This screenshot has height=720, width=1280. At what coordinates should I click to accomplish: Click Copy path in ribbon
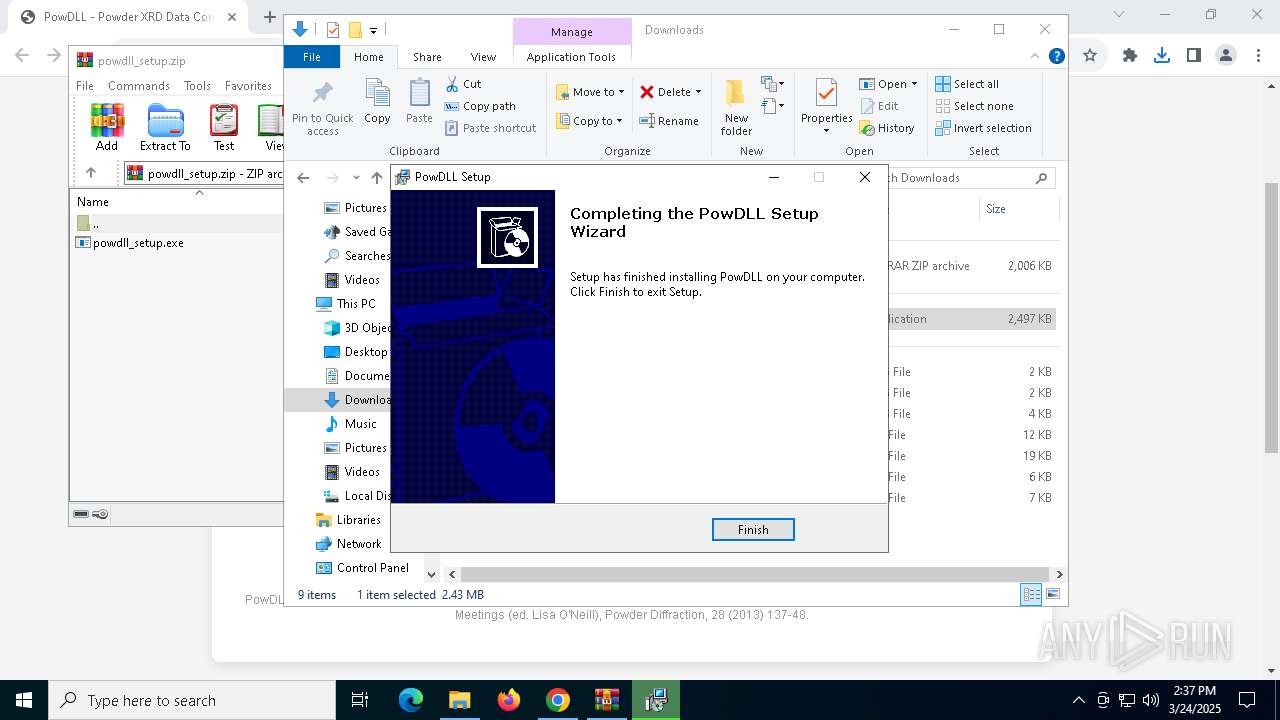(x=480, y=106)
